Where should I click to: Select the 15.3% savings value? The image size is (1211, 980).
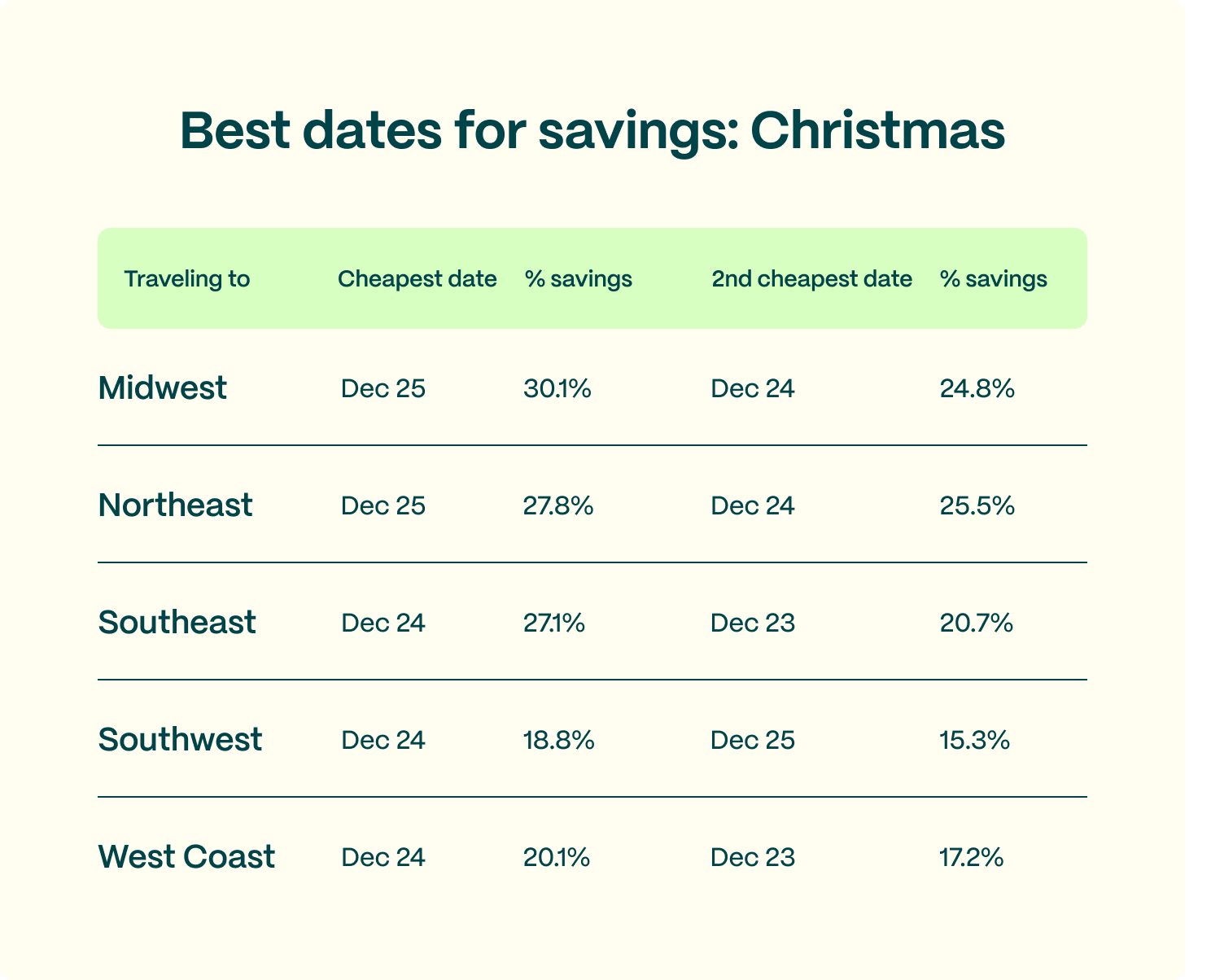(x=974, y=741)
